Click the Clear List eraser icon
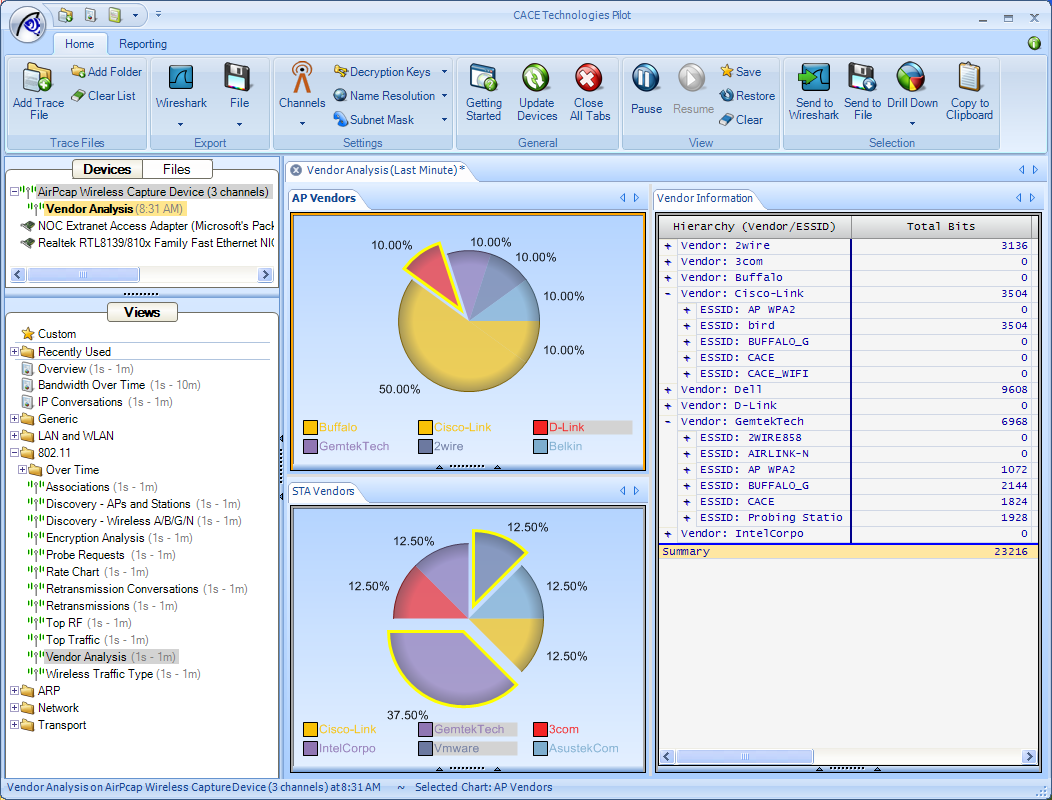This screenshot has height=800, width=1052. point(78,96)
